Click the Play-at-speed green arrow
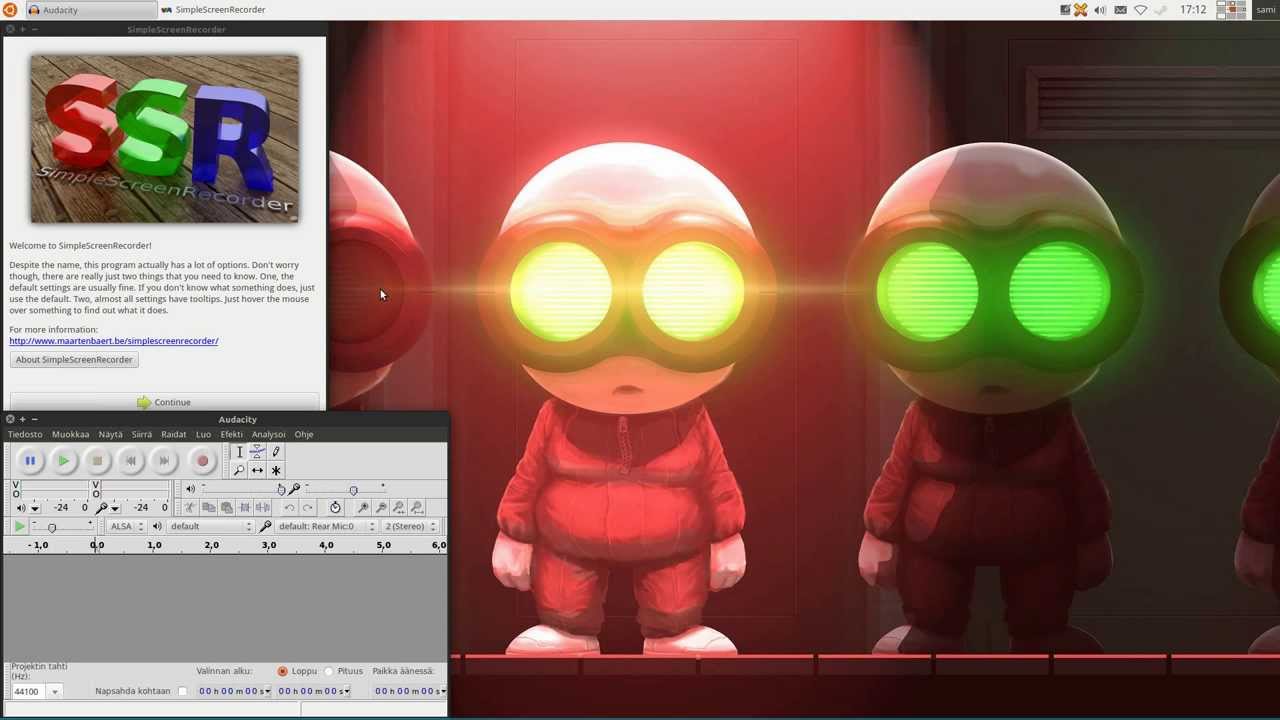 coord(19,526)
